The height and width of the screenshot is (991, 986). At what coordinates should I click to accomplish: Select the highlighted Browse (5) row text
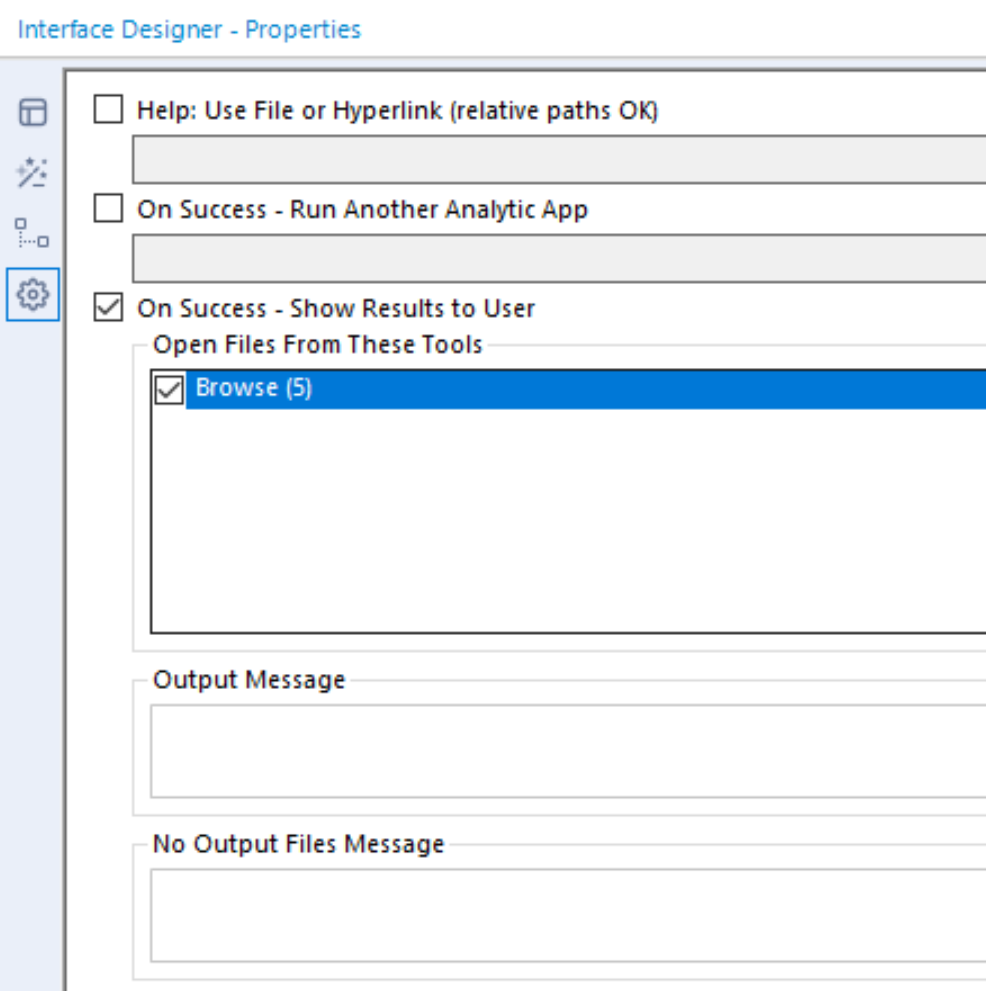point(254,389)
